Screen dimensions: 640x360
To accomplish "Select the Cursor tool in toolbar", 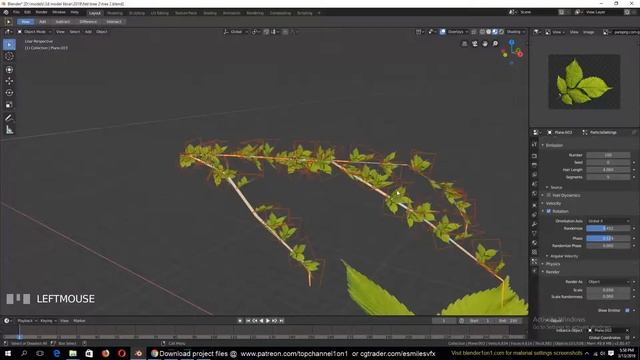I will [x=9, y=56].
